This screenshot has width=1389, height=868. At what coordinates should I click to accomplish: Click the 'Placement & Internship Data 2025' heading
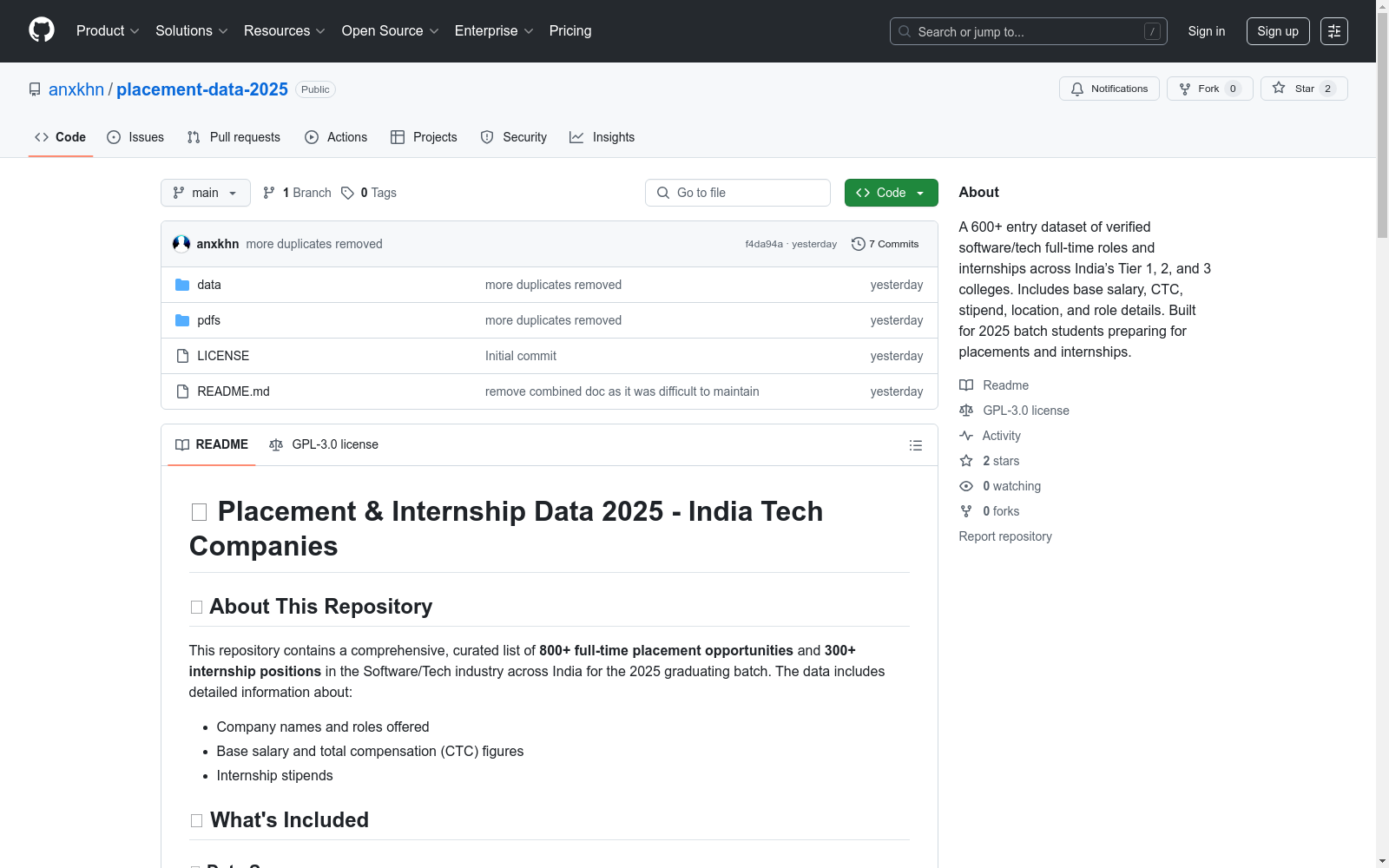click(x=506, y=529)
